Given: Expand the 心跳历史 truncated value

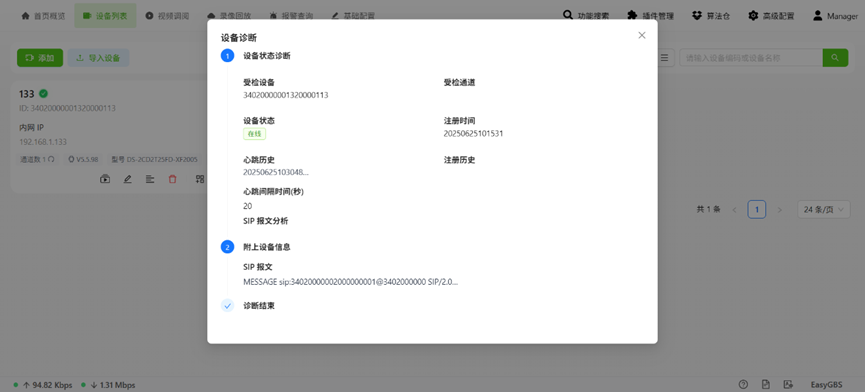Looking at the screenshot, I should (276, 172).
